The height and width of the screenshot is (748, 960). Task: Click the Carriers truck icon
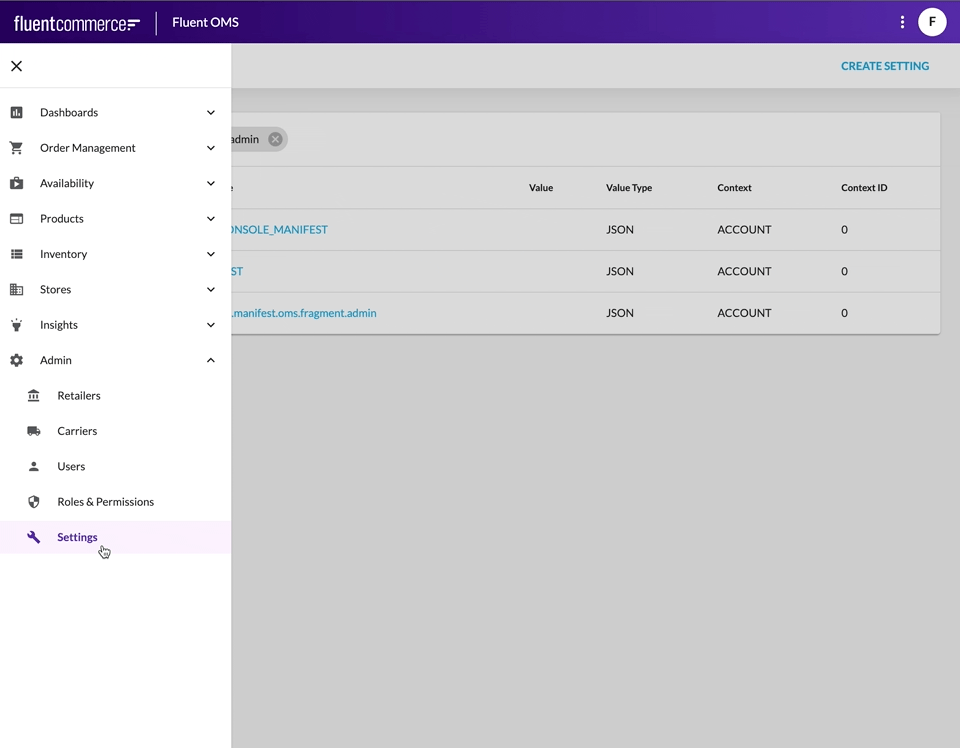point(34,431)
